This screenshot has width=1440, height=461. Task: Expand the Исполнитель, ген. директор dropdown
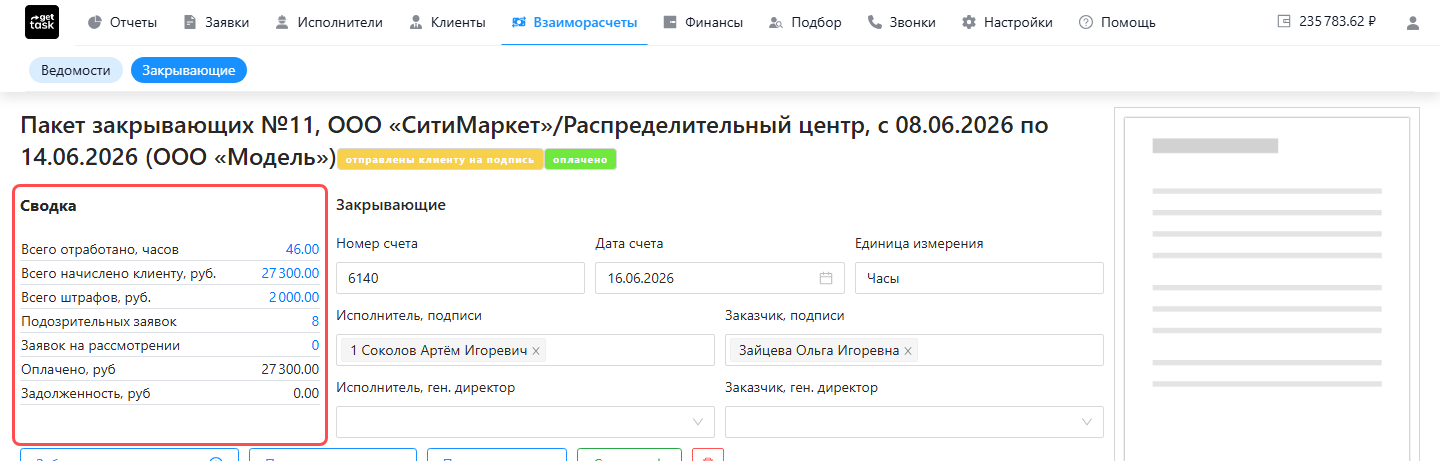[526, 422]
